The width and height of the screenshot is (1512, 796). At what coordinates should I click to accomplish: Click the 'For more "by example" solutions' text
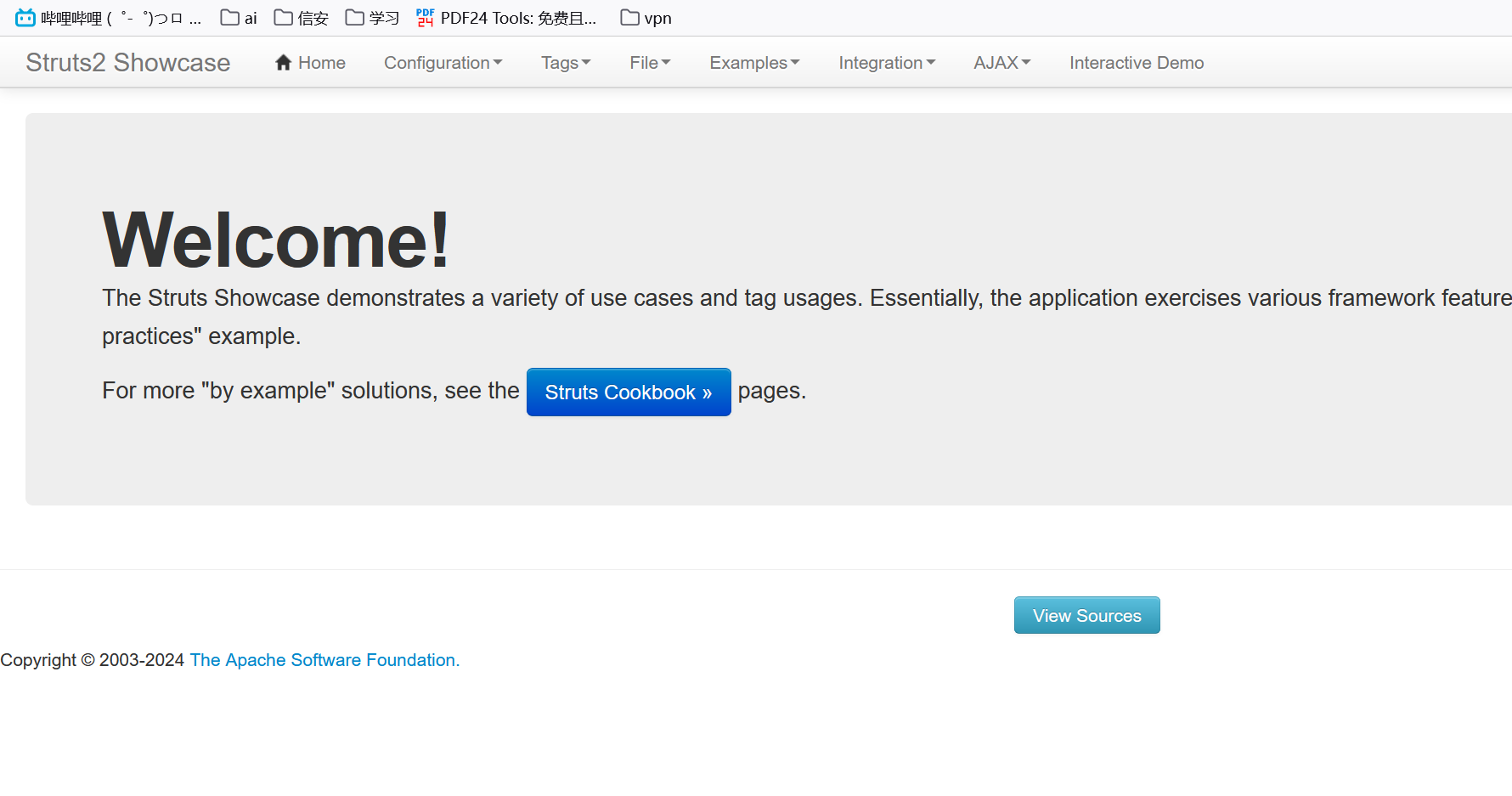268,391
